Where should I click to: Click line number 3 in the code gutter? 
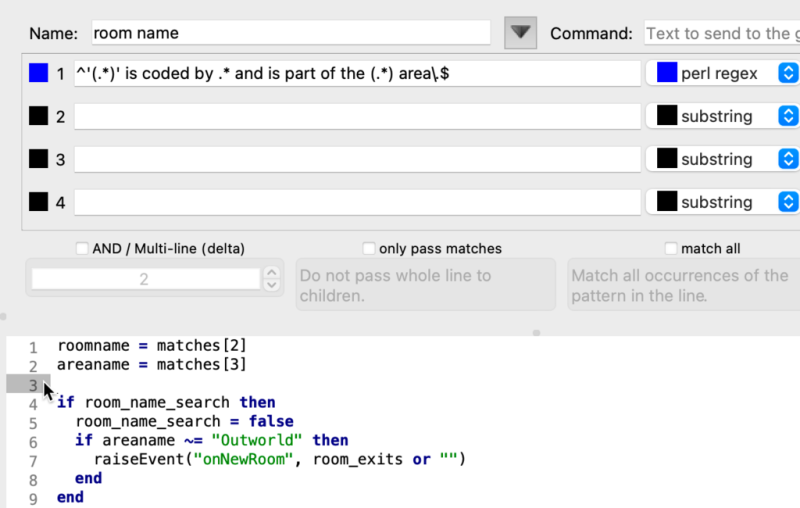(32, 385)
